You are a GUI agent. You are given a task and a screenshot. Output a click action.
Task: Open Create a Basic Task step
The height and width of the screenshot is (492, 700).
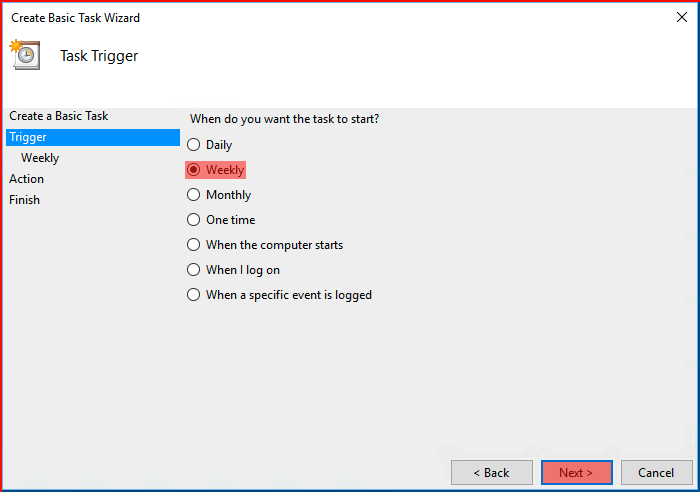pyautogui.click(x=58, y=116)
